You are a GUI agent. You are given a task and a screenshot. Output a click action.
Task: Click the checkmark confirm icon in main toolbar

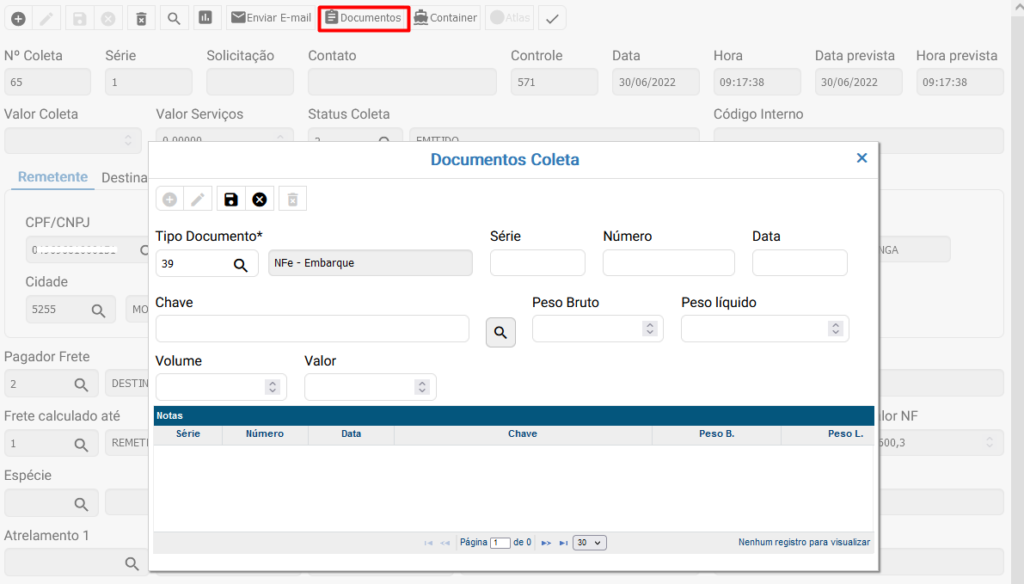coord(551,18)
